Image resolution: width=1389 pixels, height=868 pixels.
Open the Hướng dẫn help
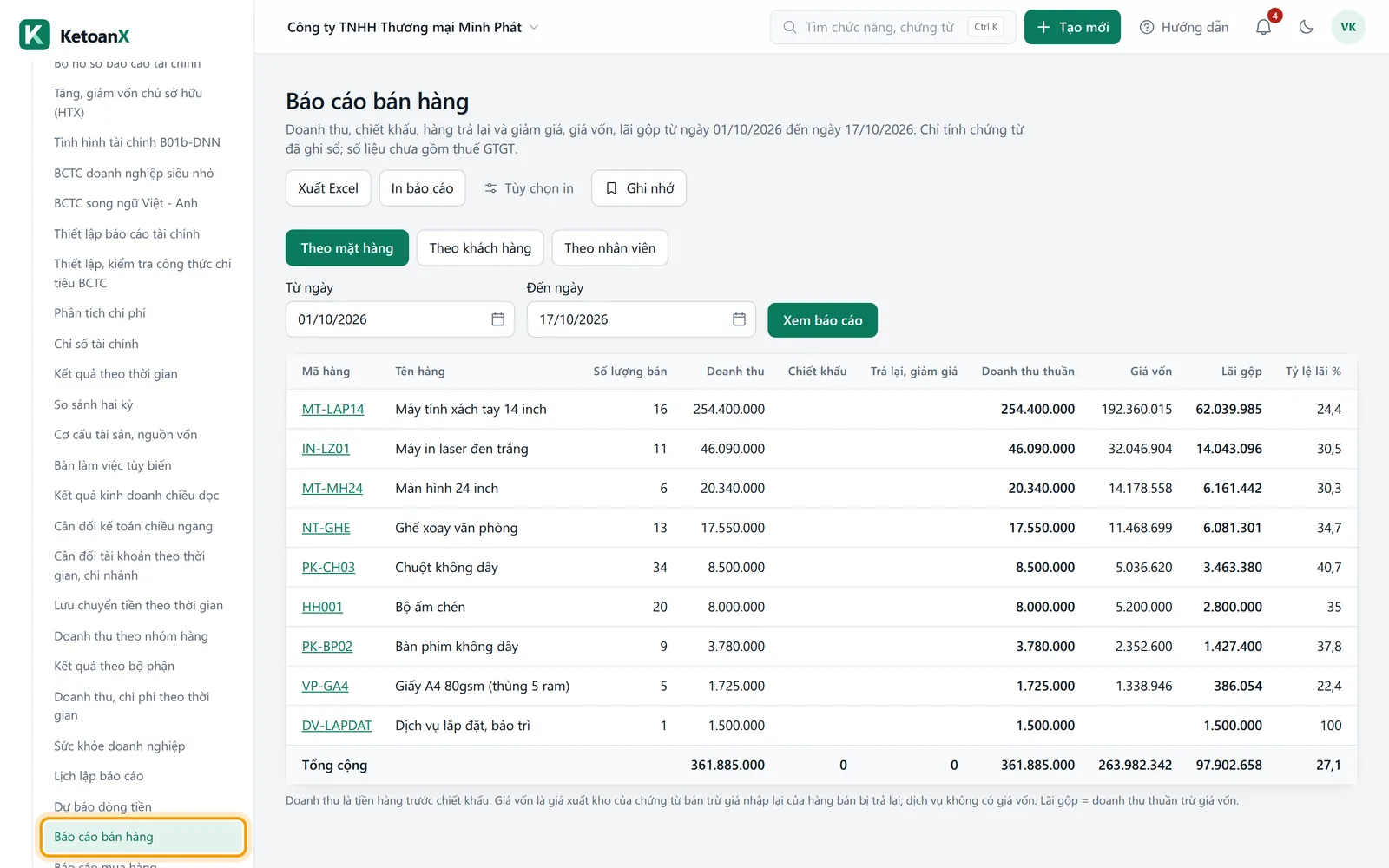tap(1184, 27)
